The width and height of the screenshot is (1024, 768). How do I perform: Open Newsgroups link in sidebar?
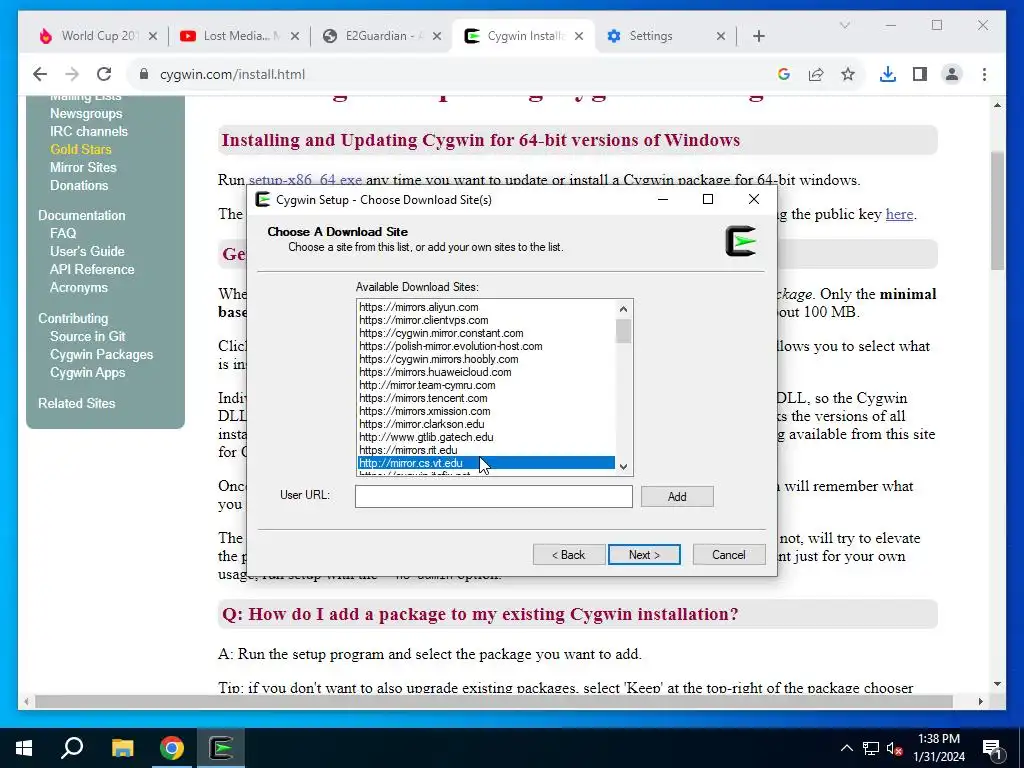point(86,114)
